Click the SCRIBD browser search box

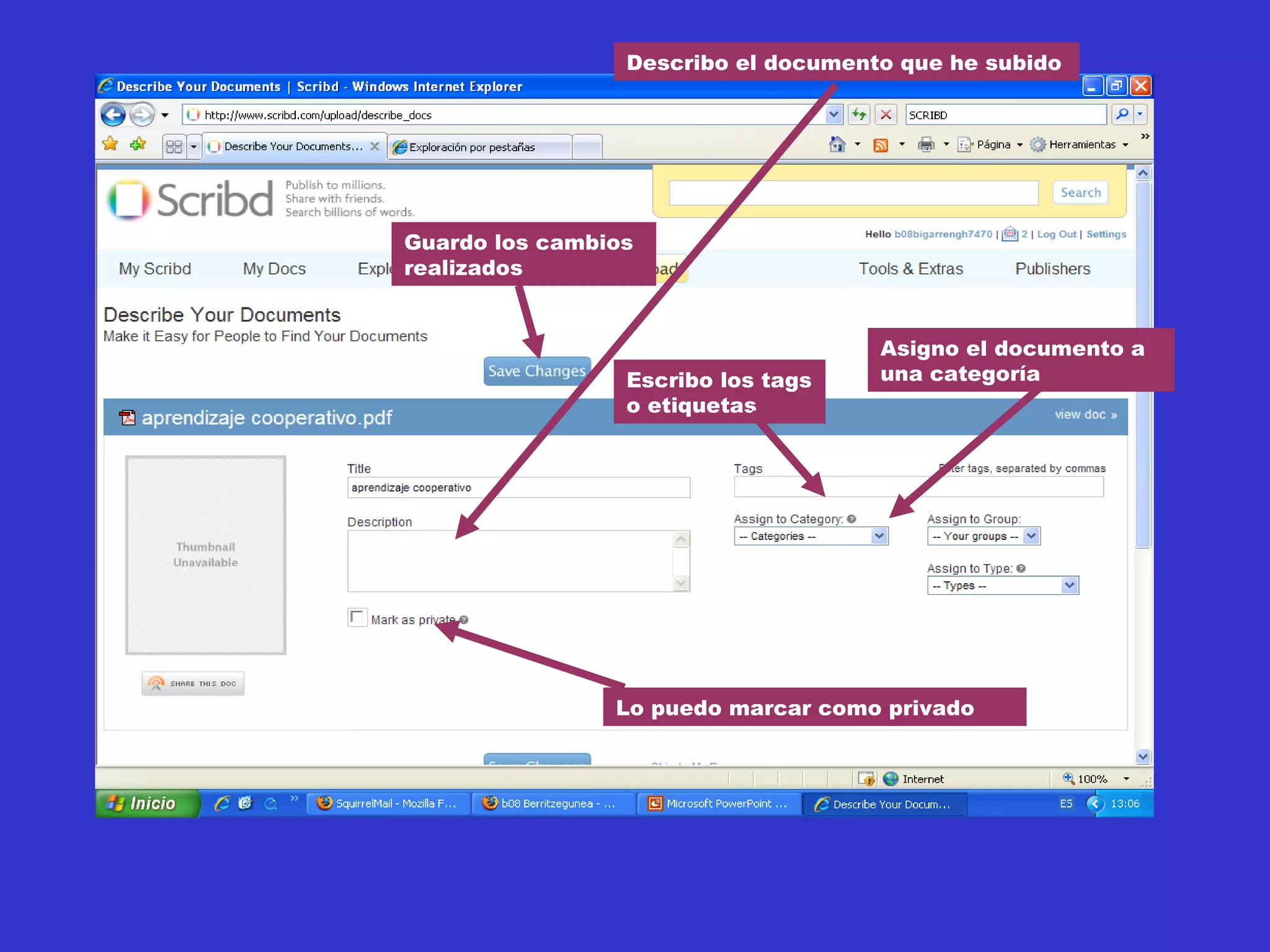pos(1005,115)
